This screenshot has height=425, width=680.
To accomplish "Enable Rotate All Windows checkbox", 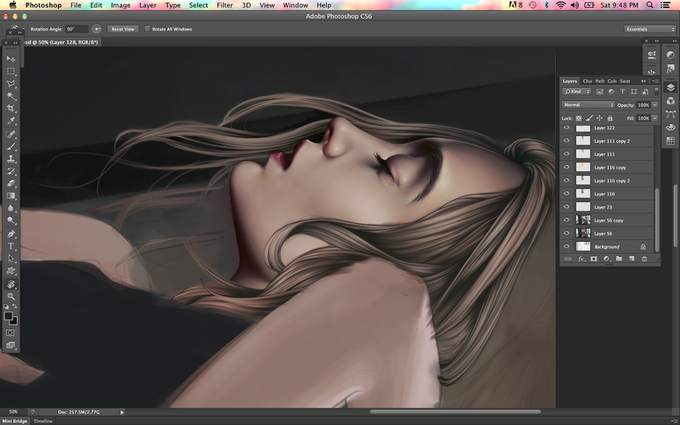I will [x=147, y=29].
